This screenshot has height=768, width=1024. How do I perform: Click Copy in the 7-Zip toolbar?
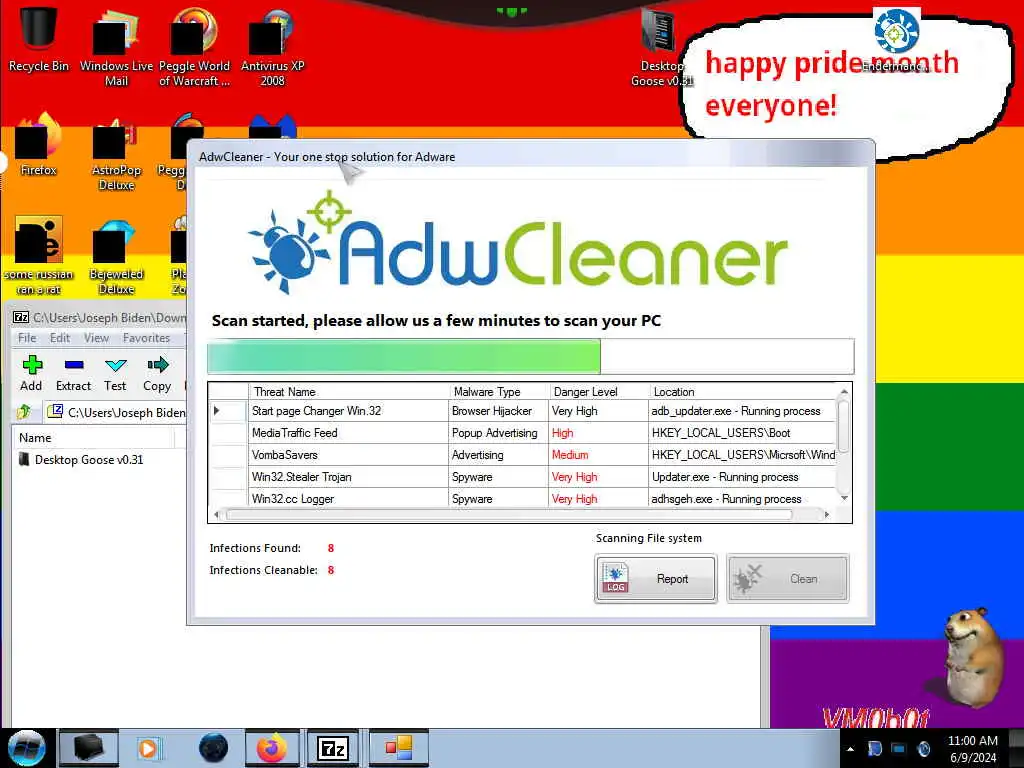(x=157, y=373)
